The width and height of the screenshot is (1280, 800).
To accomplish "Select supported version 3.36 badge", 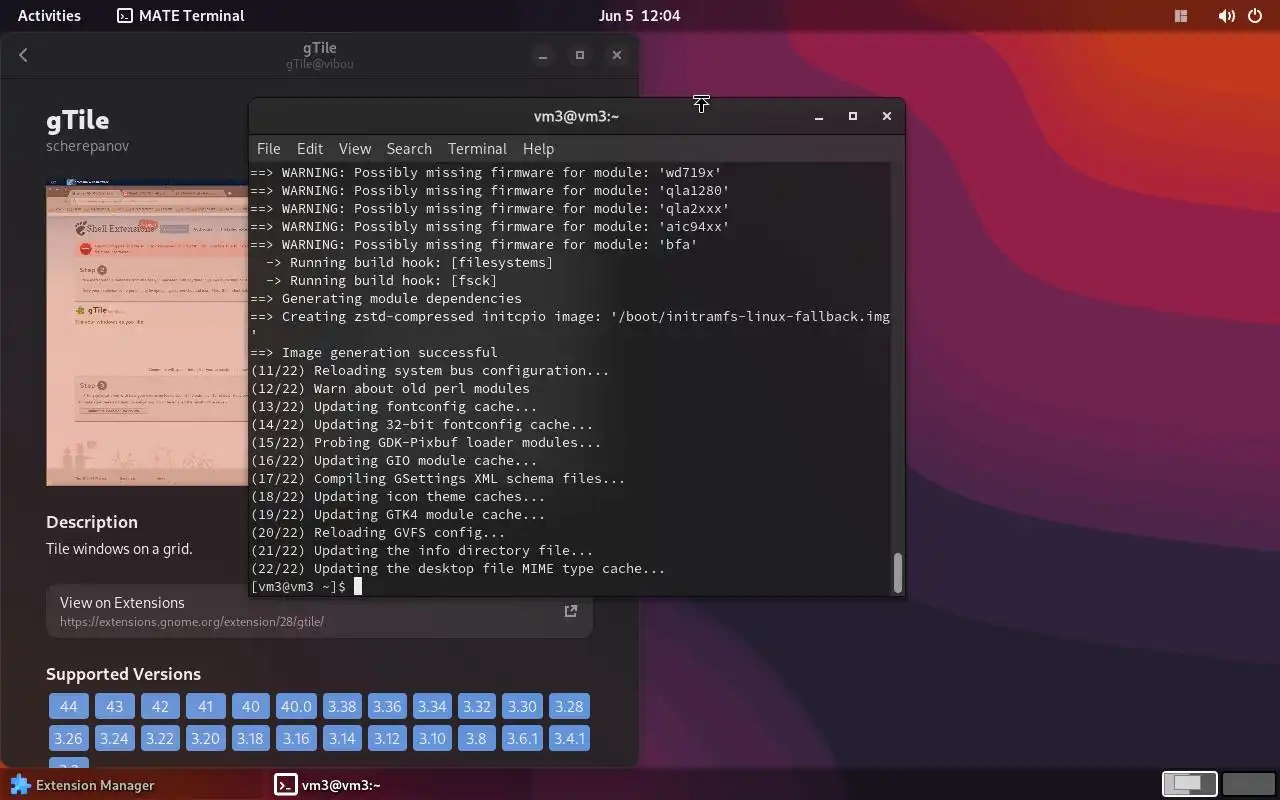I will (387, 706).
